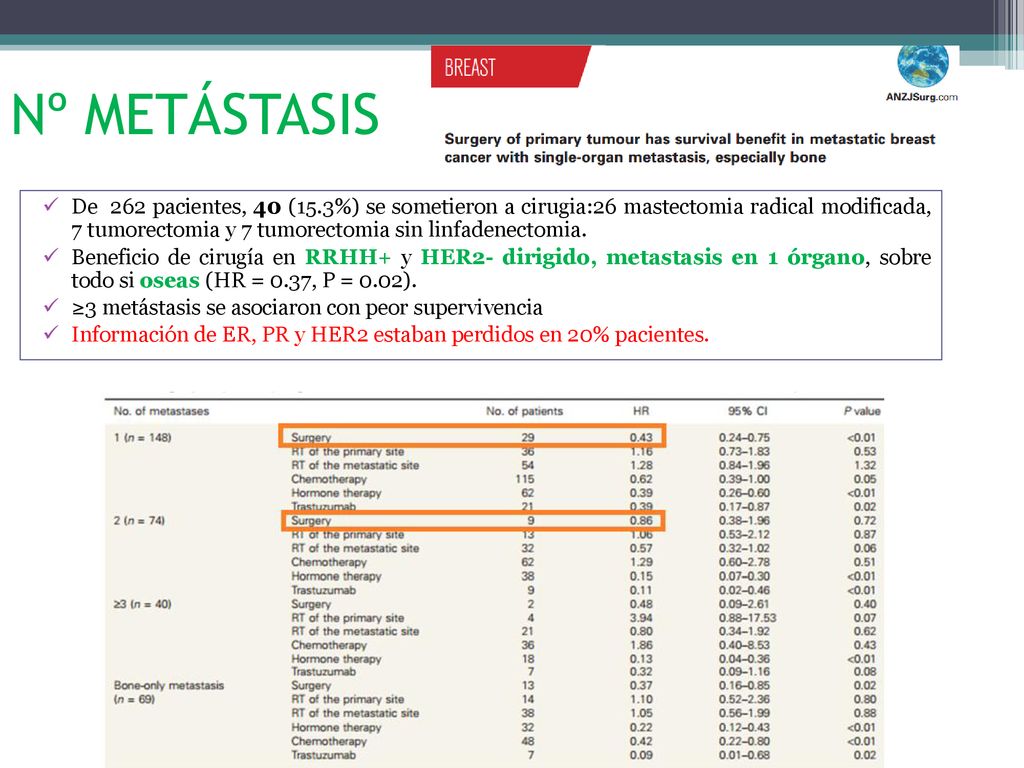The width and height of the screenshot is (1024, 768).
Task: Click the HR value '1.86'
Action: pyautogui.click(x=641, y=645)
